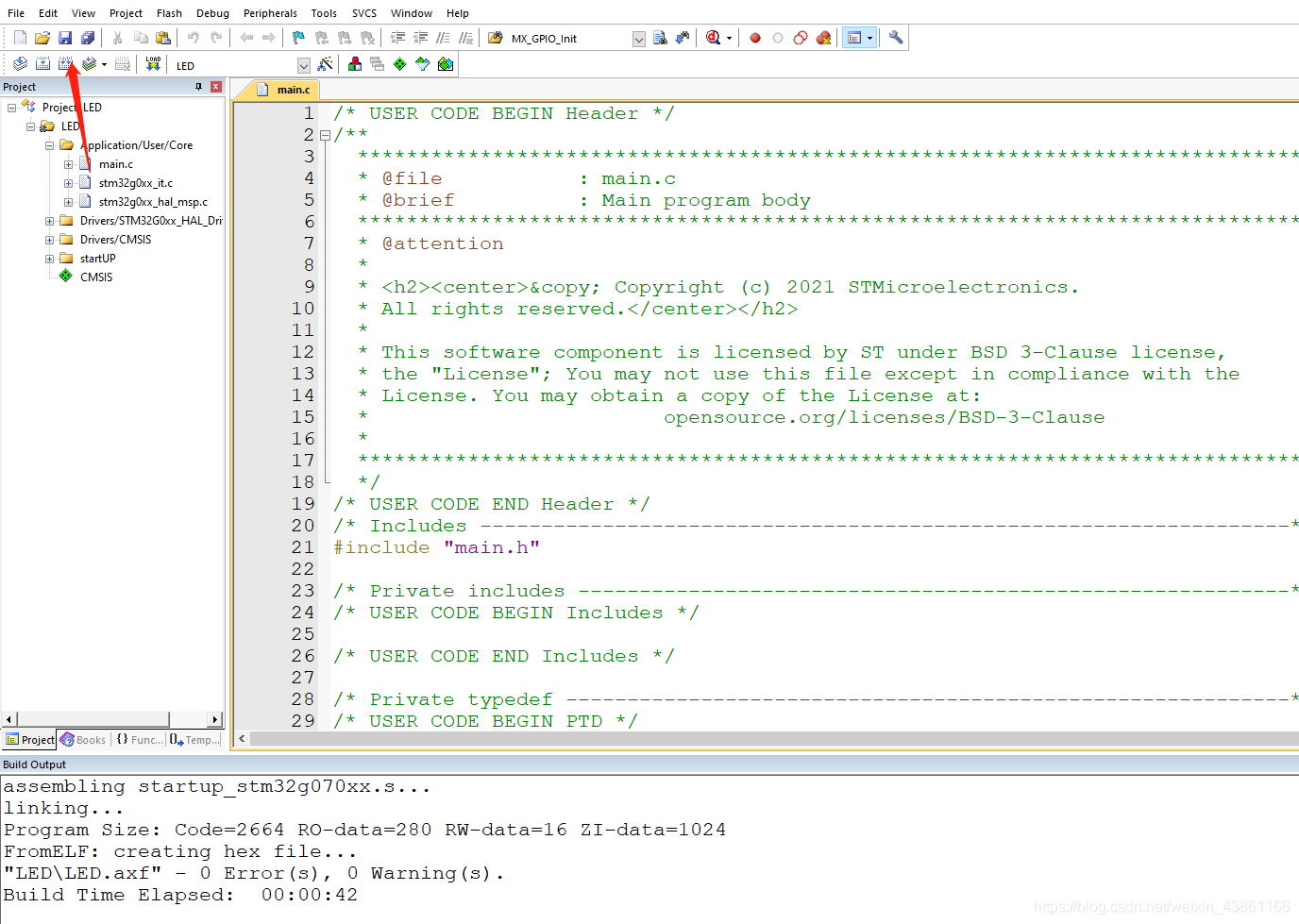This screenshot has width=1299, height=924.
Task: Click the Batch Build icon
Action: pyautogui.click(x=89, y=64)
